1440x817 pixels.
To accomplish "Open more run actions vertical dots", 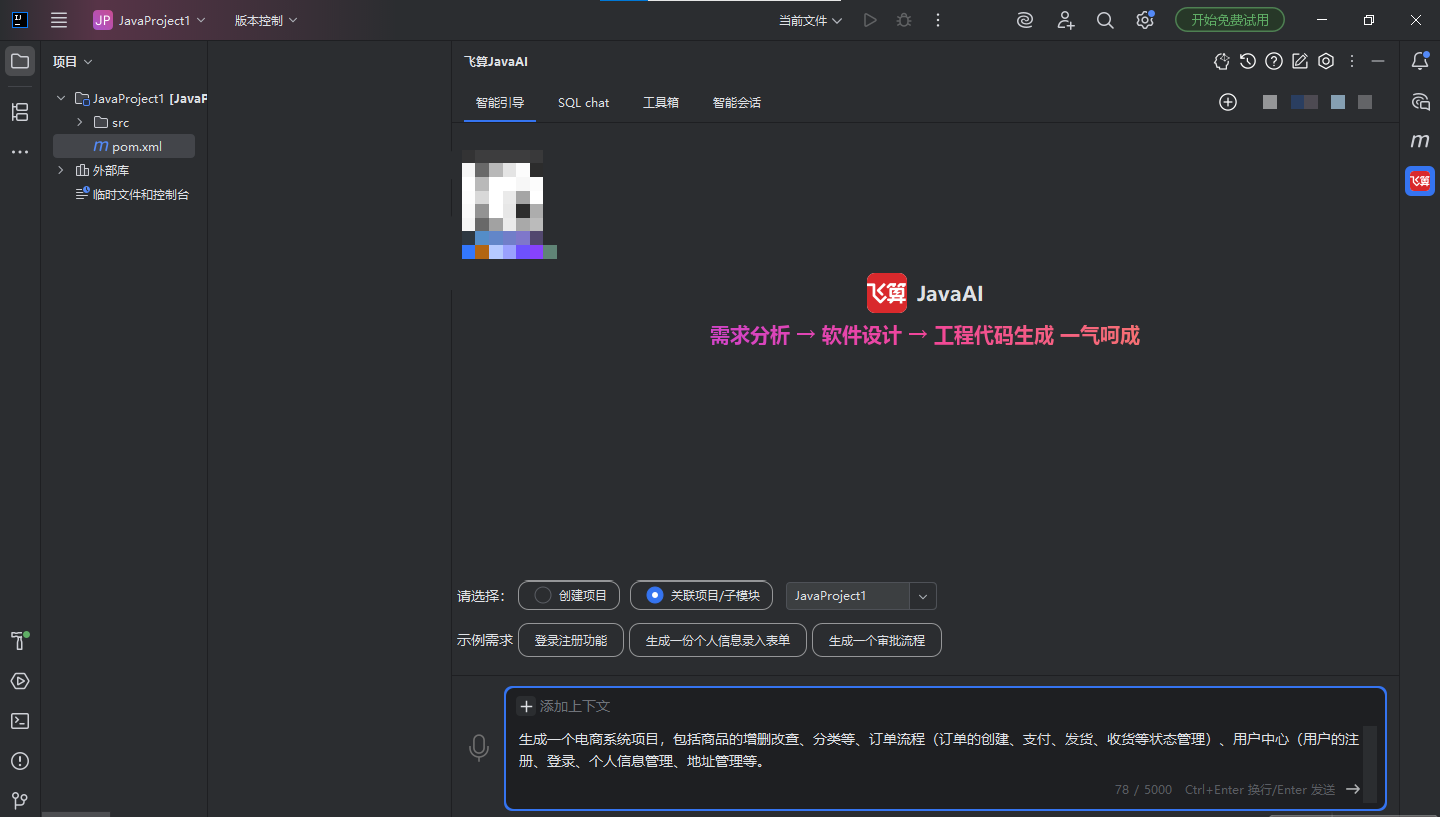I will click(937, 20).
